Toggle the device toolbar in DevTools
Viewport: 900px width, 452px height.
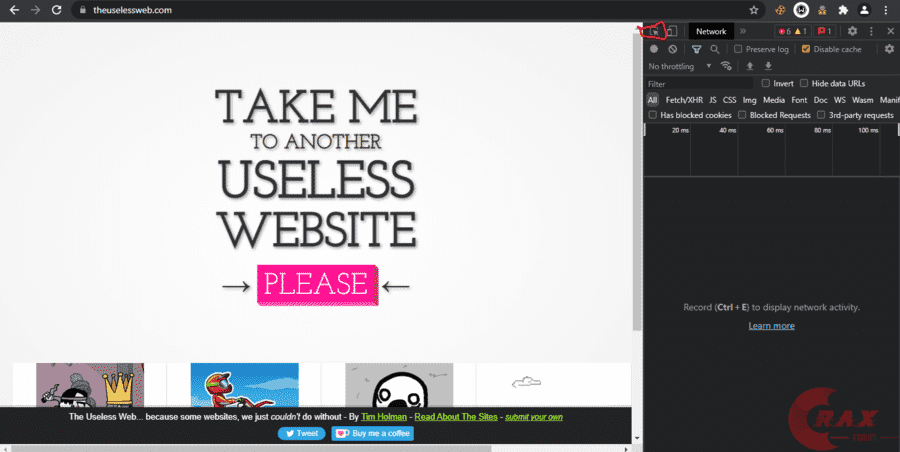[672, 32]
